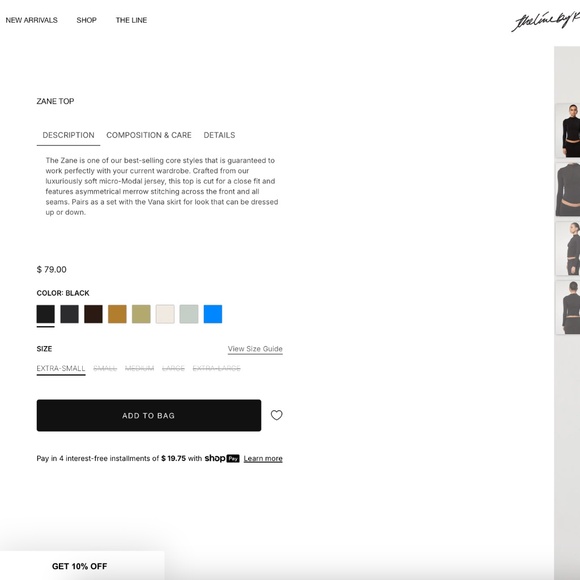This screenshot has height=580, width=580.
Task: Select the pale sage color swatch
Action: click(189, 314)
